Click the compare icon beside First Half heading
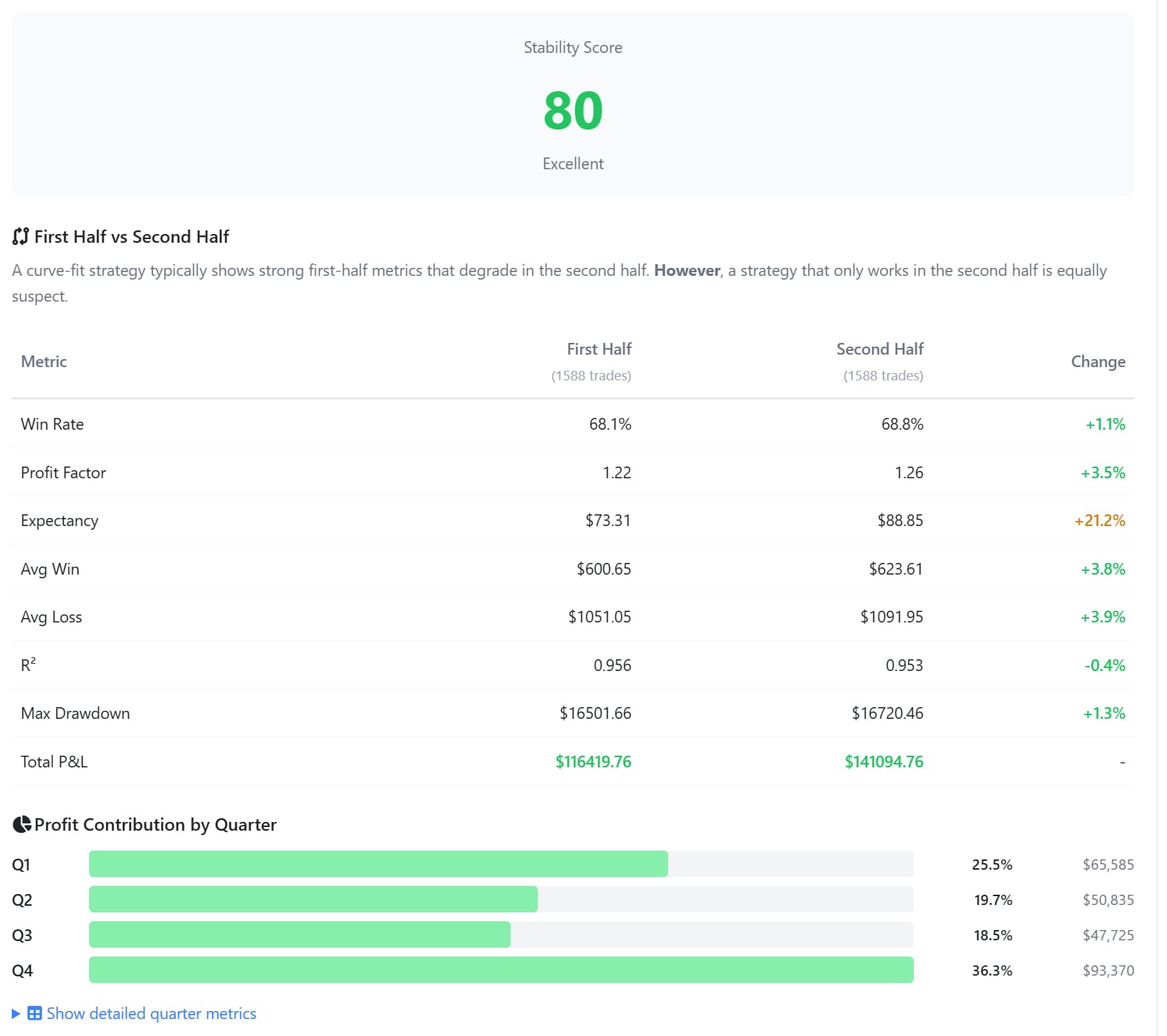The width and height of the screenshot is (1167, 1036). [x=21, y=236]
